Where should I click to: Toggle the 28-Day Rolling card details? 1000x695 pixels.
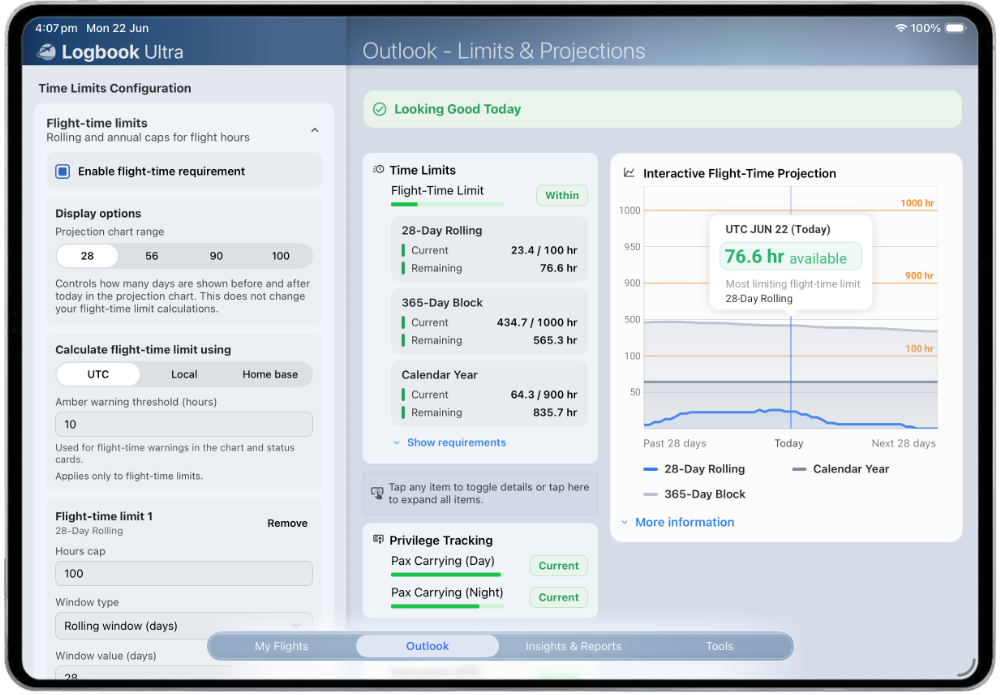pyautogui.click(x=489, y=249)
